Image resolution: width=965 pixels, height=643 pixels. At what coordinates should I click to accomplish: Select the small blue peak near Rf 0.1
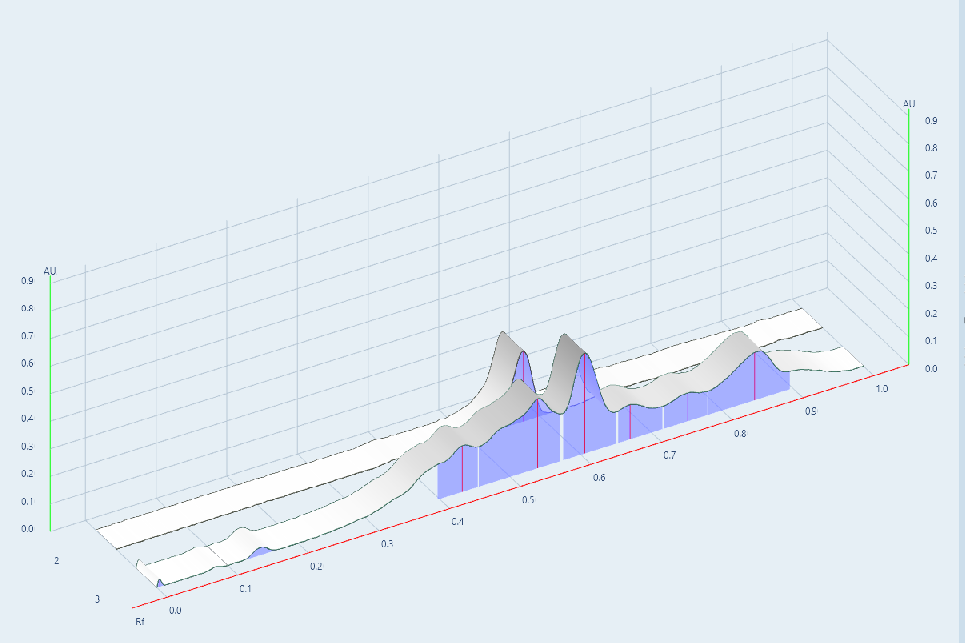(x=259, y=551)
